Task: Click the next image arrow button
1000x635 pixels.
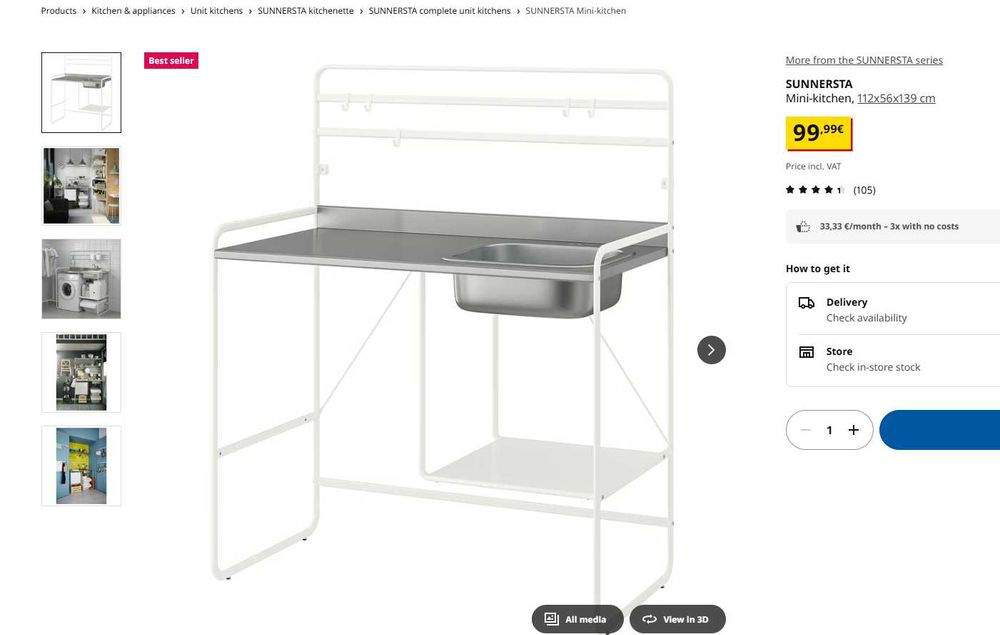Action: click(711, 350)
